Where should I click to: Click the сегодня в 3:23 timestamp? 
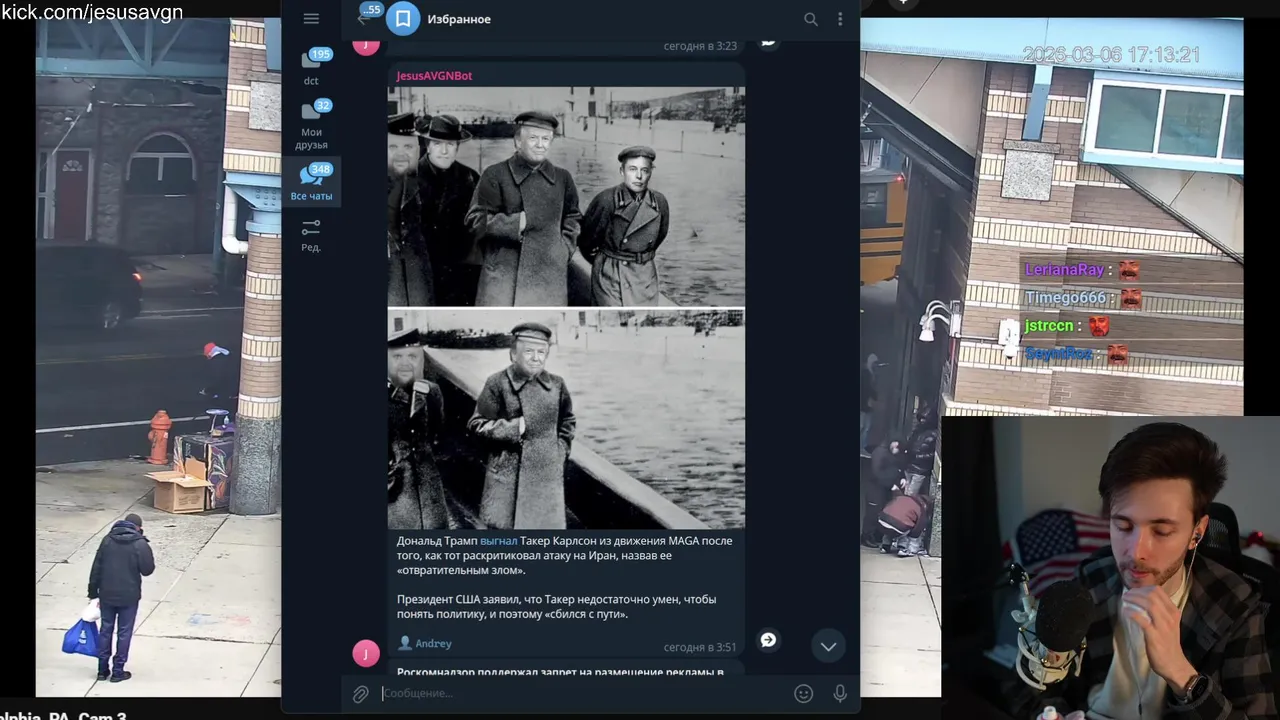pyautogui.click(x=700, y=46)
